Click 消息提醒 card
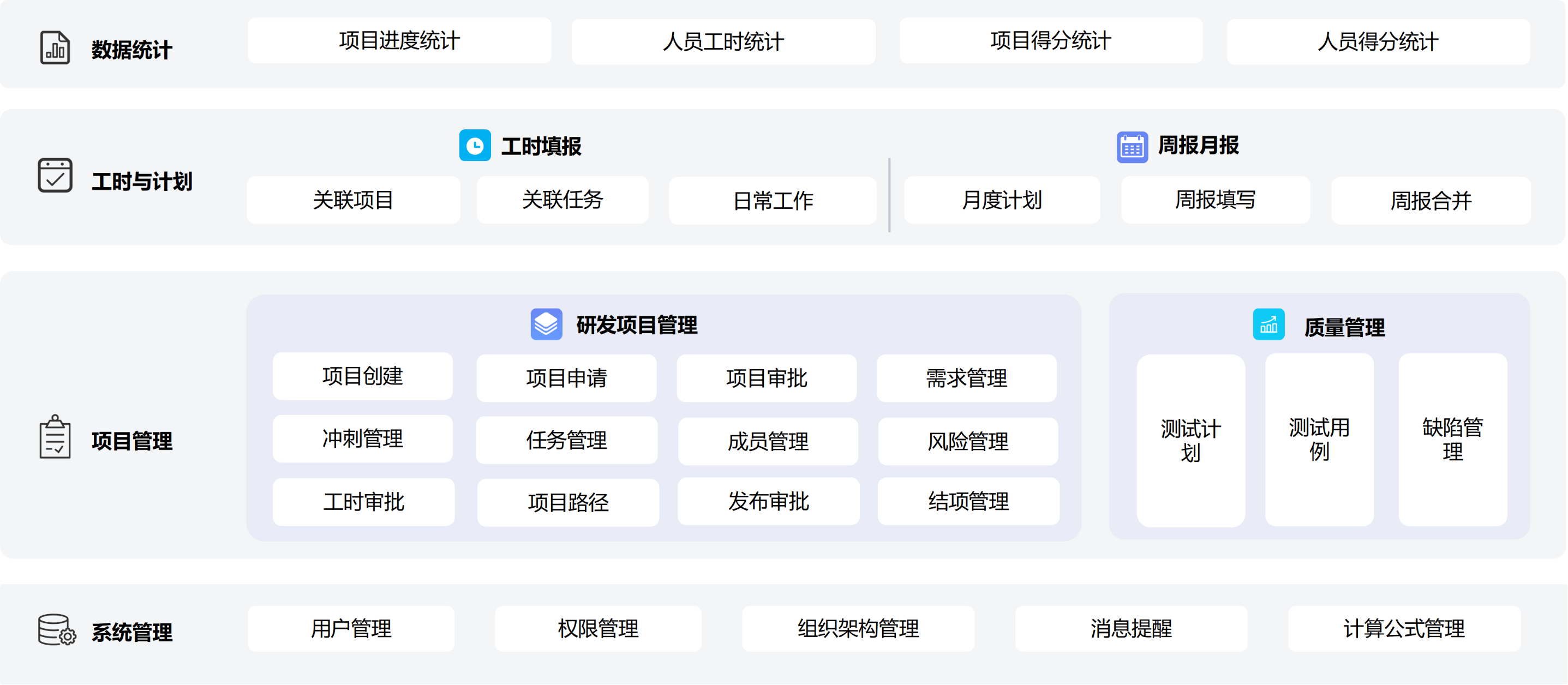This screenshot has width=1568, height=685. [x=1131, y=628]
